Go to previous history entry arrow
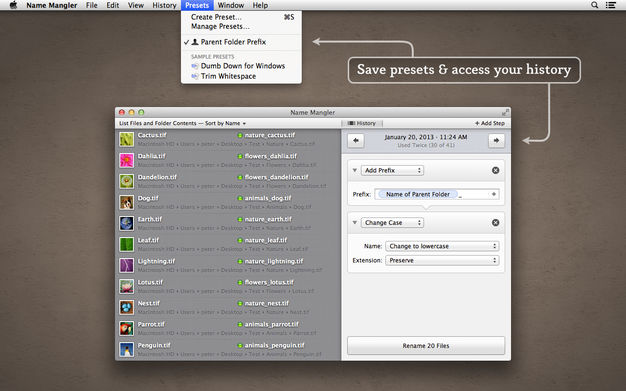Image resolution: width=626 pixels, height=391 pixels. 356,141
